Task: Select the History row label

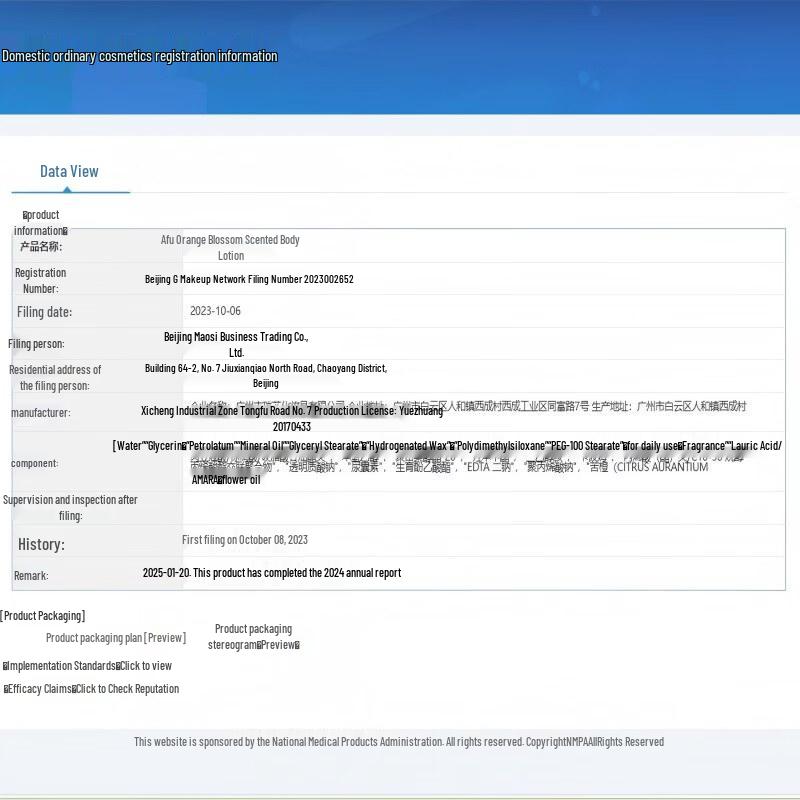Action: [41, 544]
